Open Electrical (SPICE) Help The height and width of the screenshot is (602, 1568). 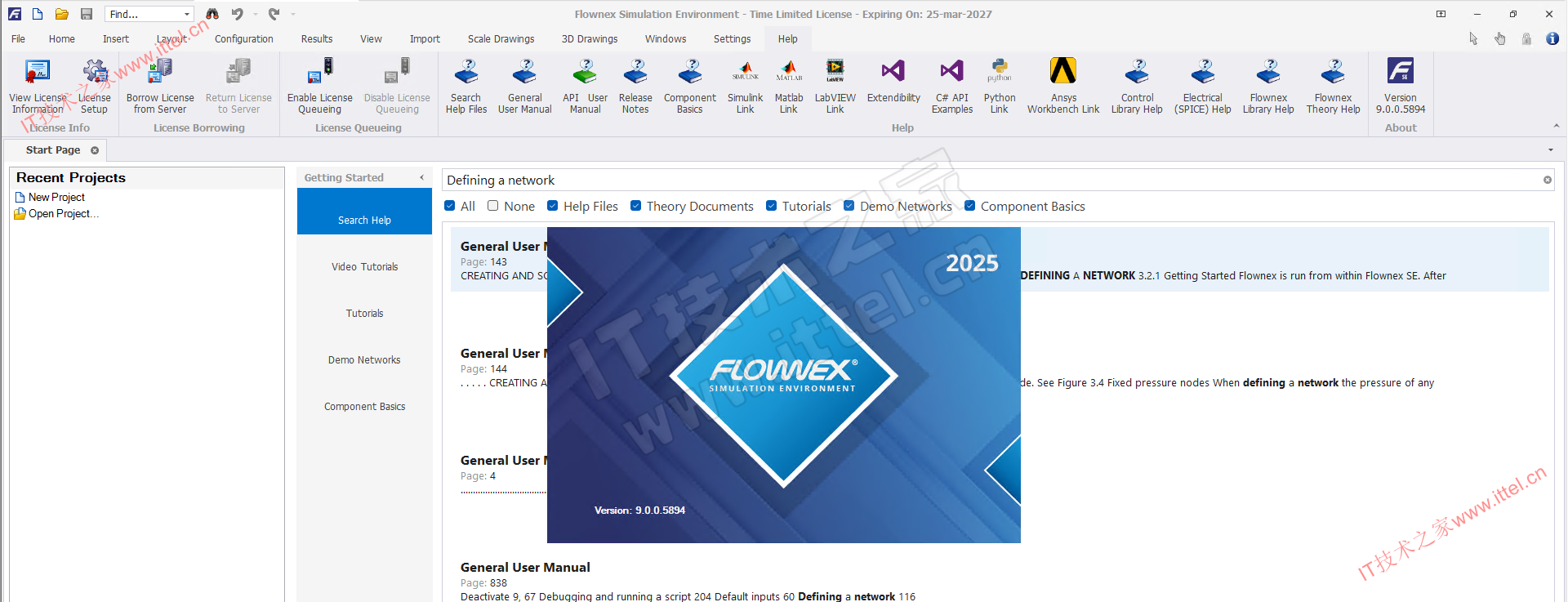[1203, 86]
